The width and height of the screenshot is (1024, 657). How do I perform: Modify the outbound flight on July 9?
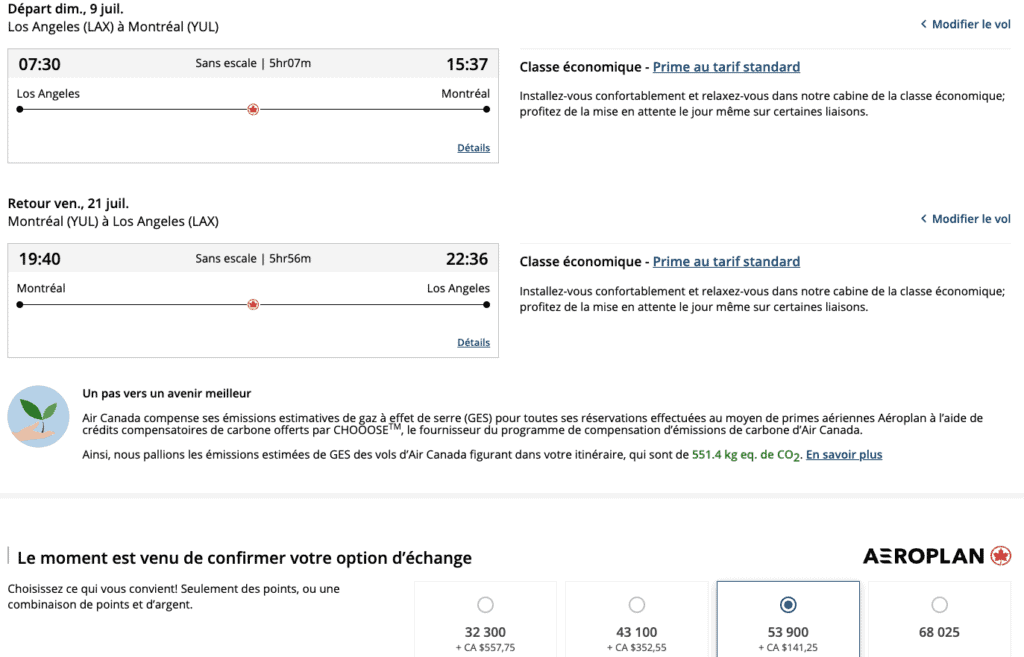[970, 24]
